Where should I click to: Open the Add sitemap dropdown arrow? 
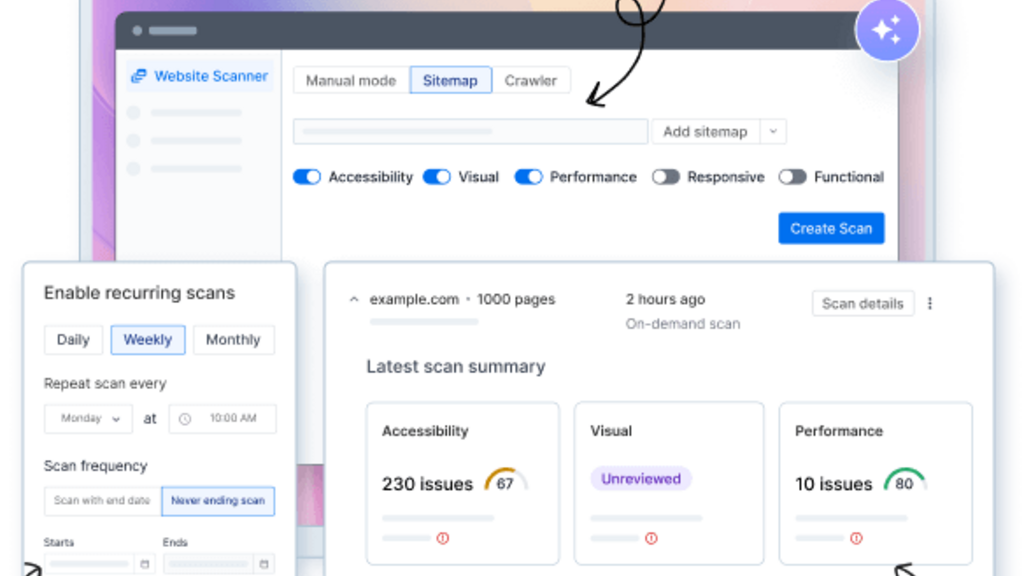773,131
